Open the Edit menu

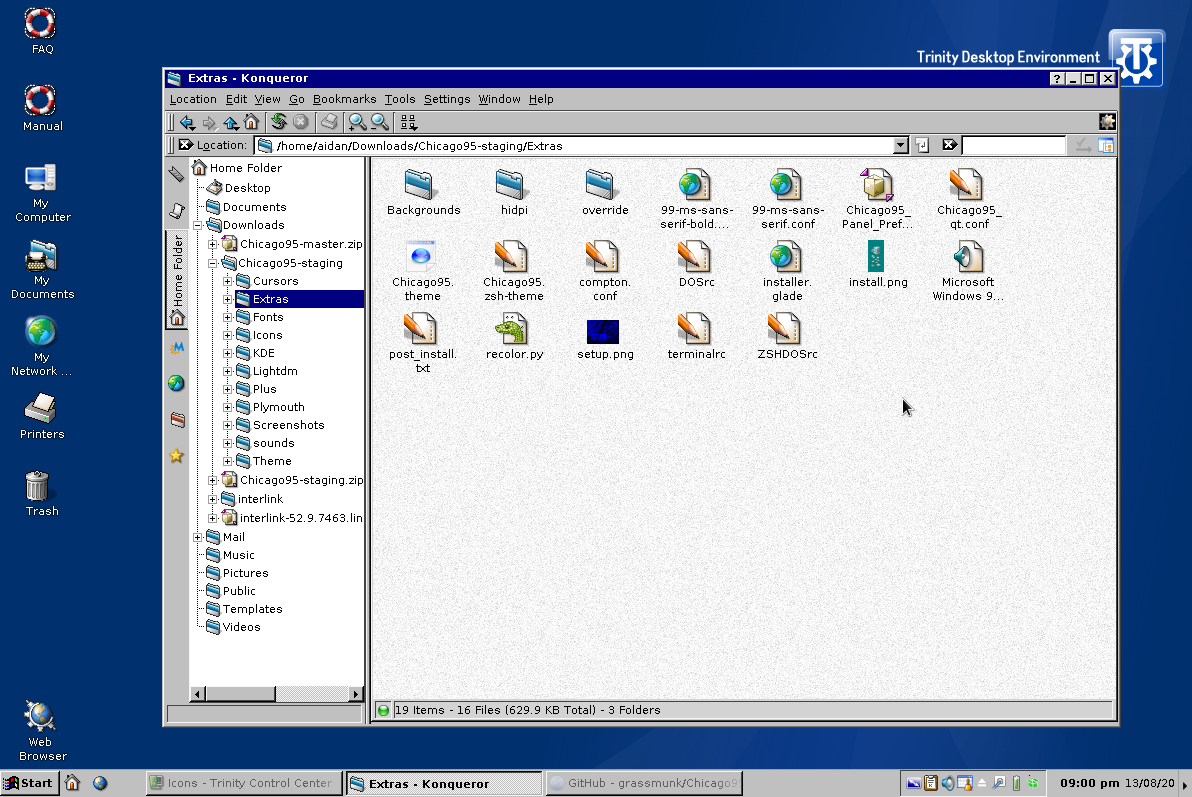point(236,99)
